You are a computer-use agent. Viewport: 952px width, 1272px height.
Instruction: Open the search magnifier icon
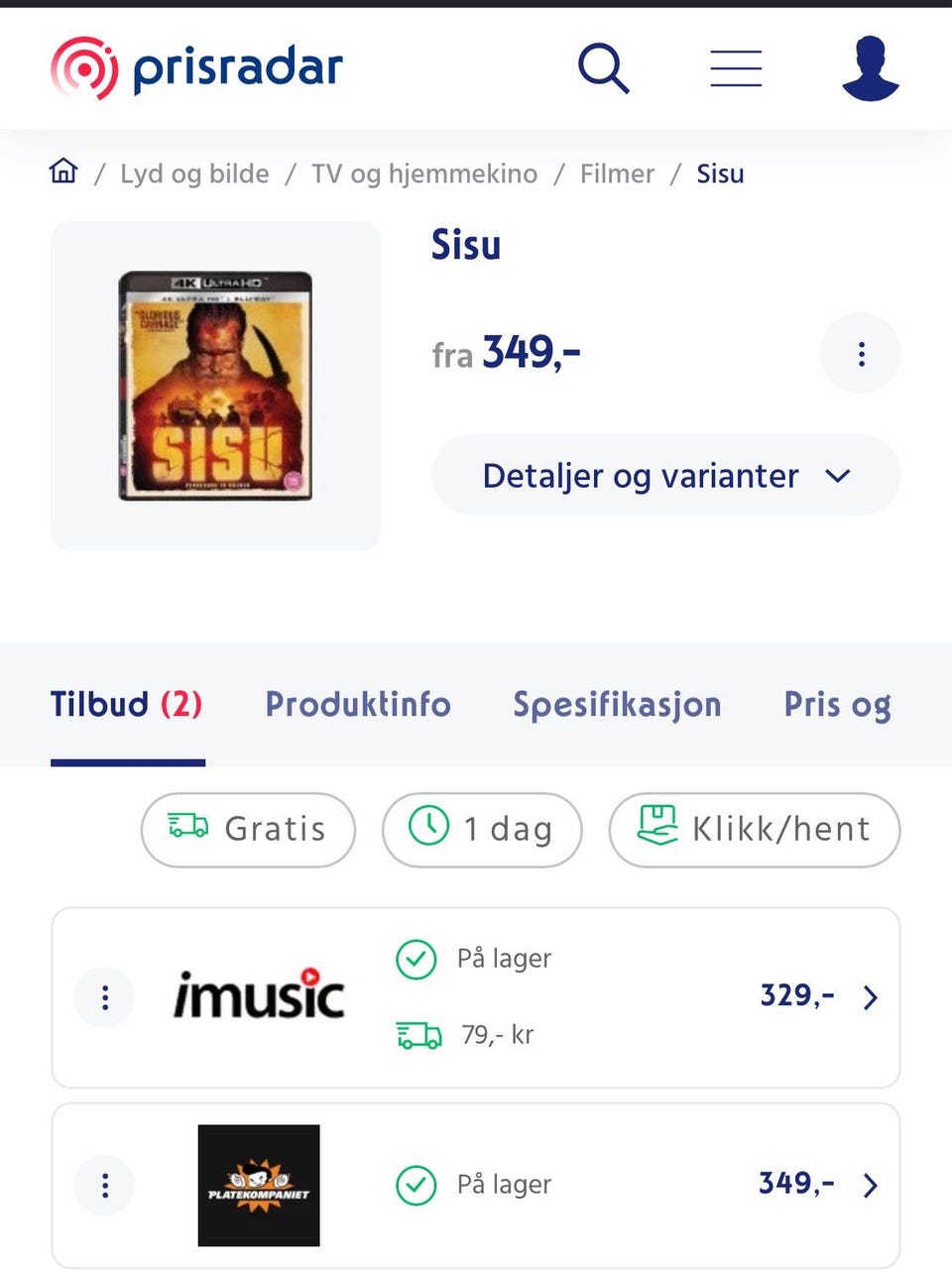[603, 68]
